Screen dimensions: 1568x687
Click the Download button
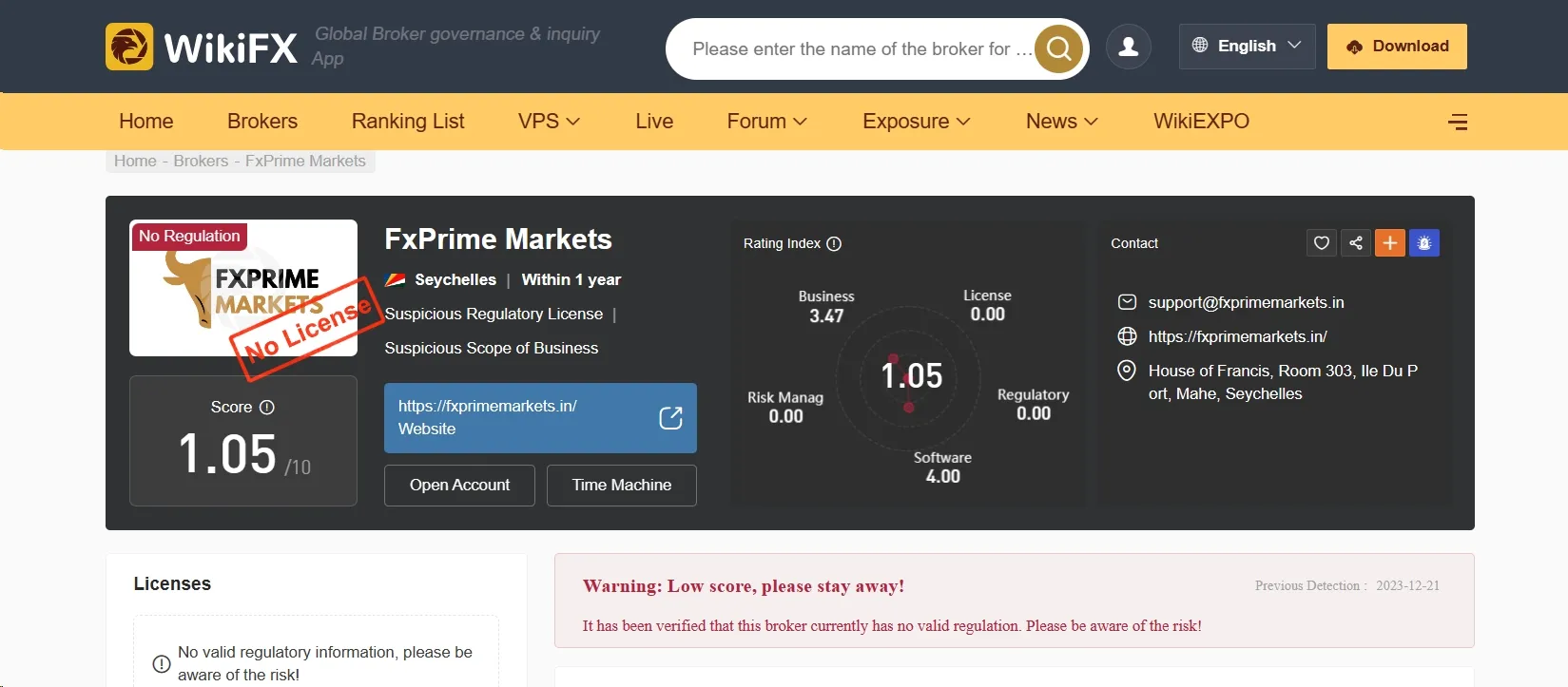[1397, 47]
